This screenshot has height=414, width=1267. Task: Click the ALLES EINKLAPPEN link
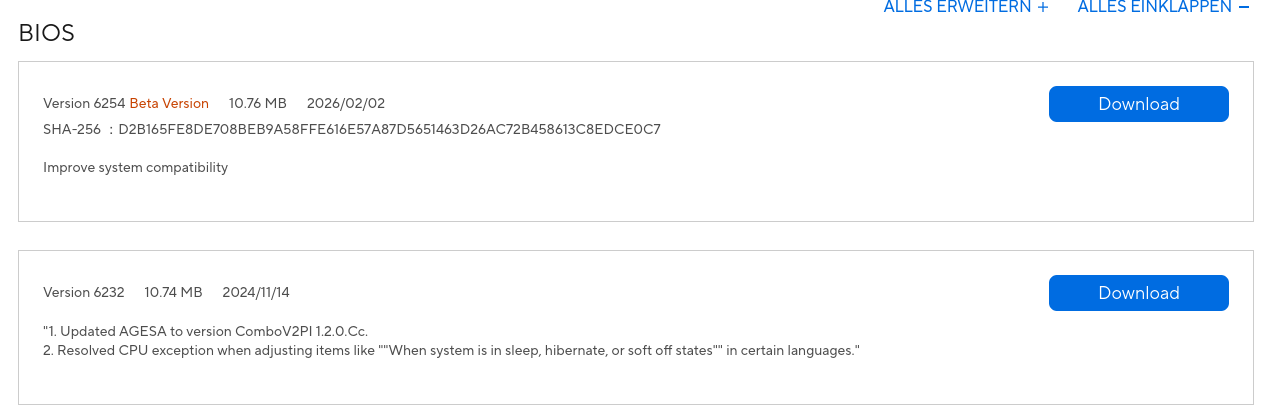pos(1163,7)
